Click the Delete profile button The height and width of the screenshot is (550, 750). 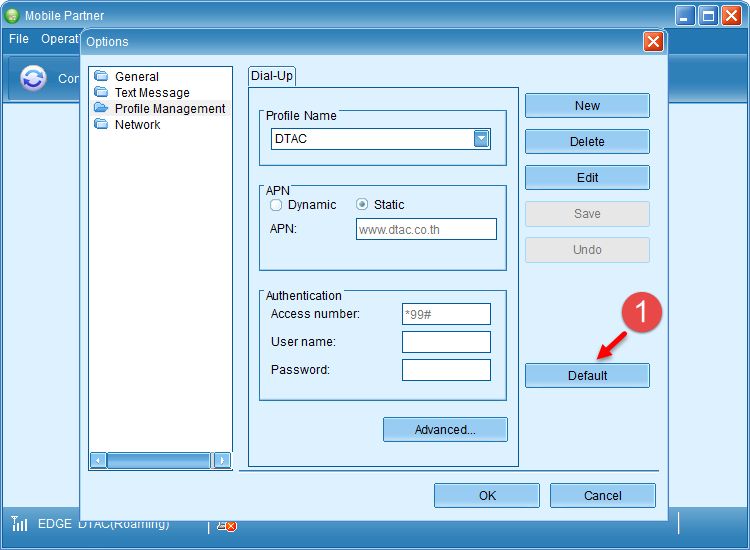(587, 142)
